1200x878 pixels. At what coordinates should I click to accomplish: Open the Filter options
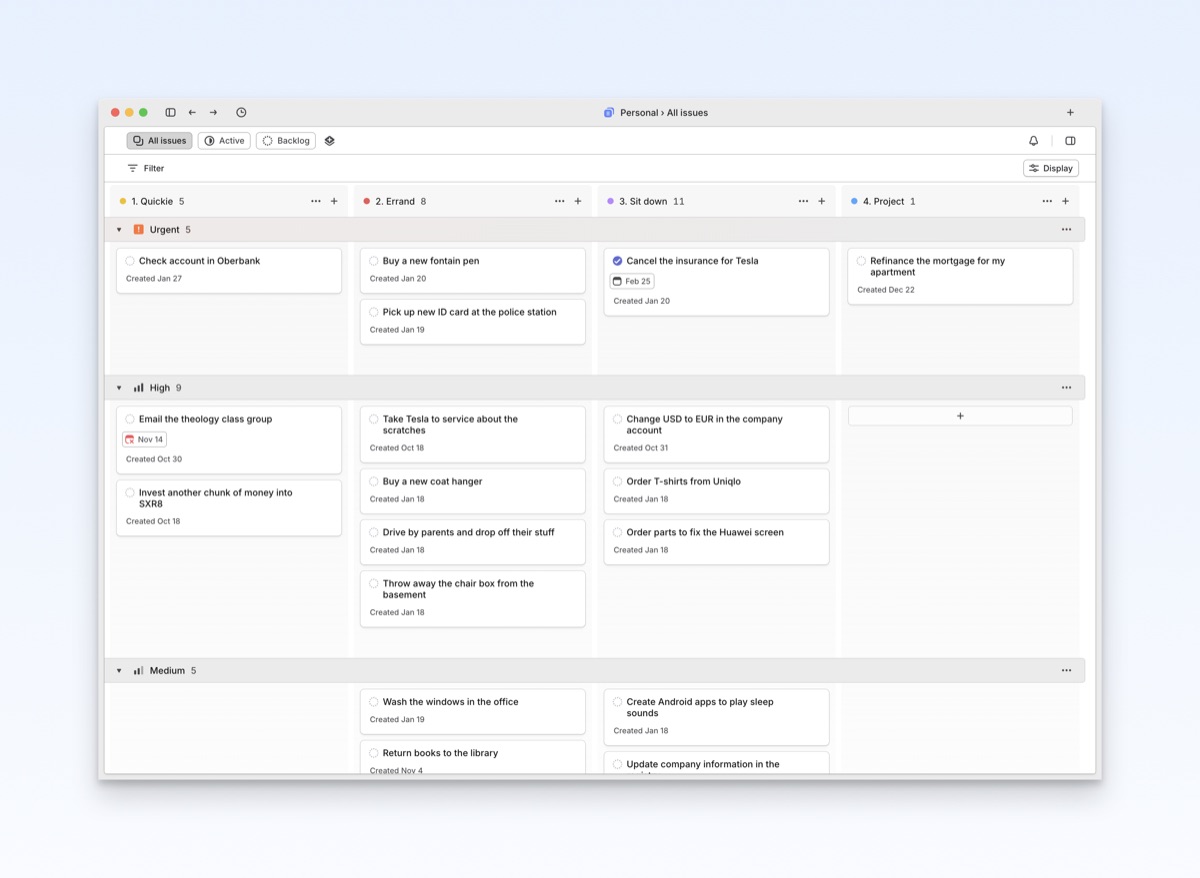(x=146, y=167)
